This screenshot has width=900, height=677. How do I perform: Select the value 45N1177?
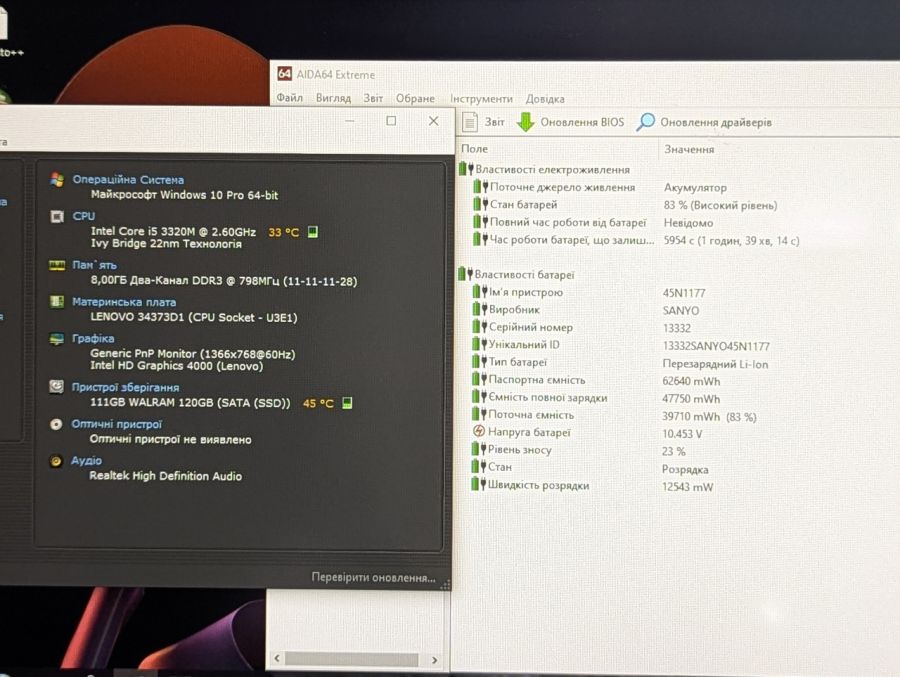click(684, 293)
